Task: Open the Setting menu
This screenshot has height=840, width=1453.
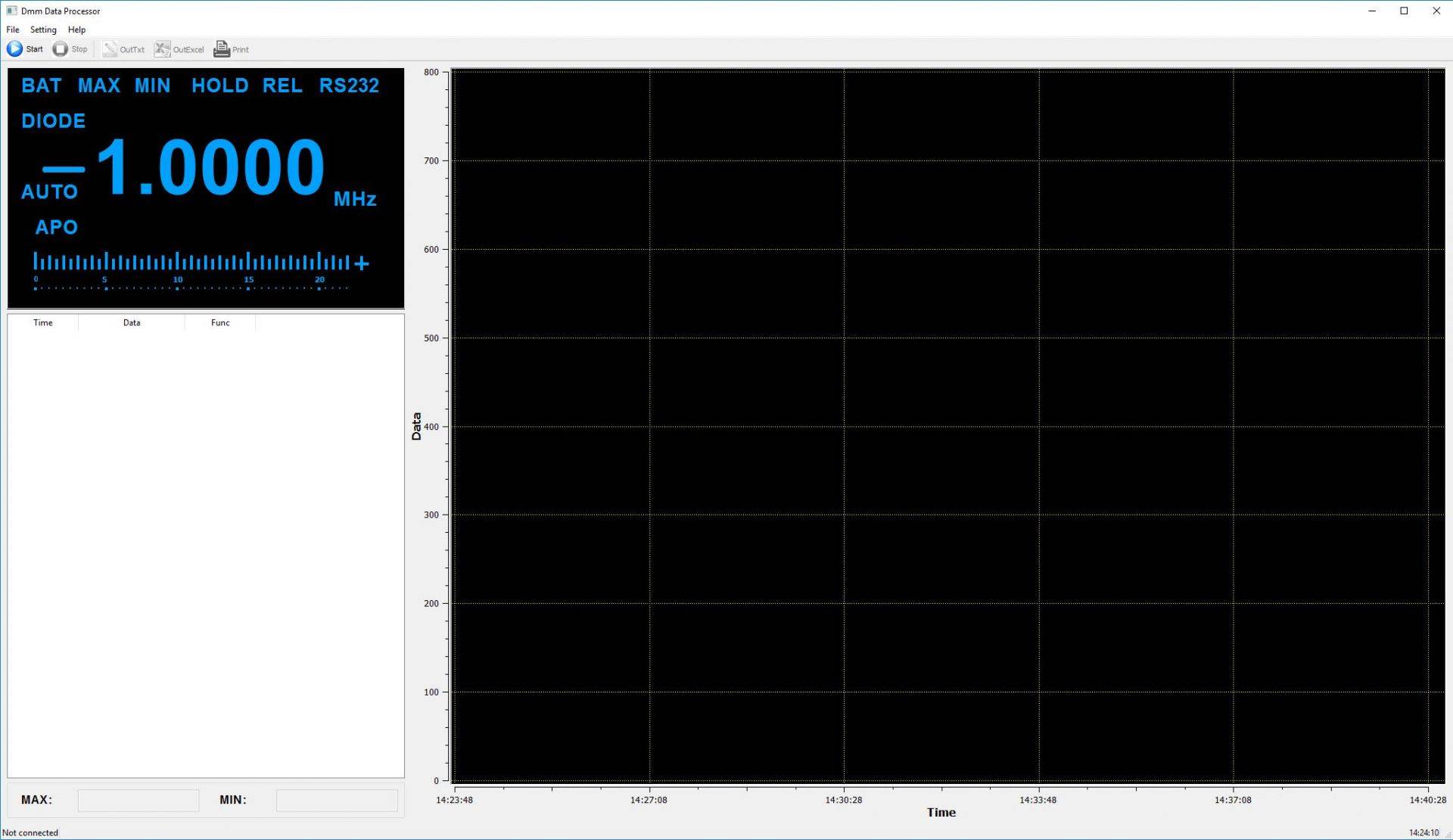Action: coord(43,30)
